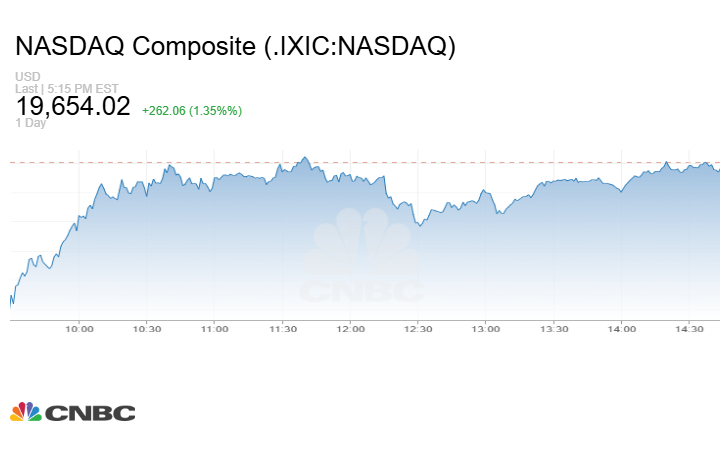This screenshot has height=450, width=720.
Task: Click the 11:00 time axis label
Action: (214, 329)
